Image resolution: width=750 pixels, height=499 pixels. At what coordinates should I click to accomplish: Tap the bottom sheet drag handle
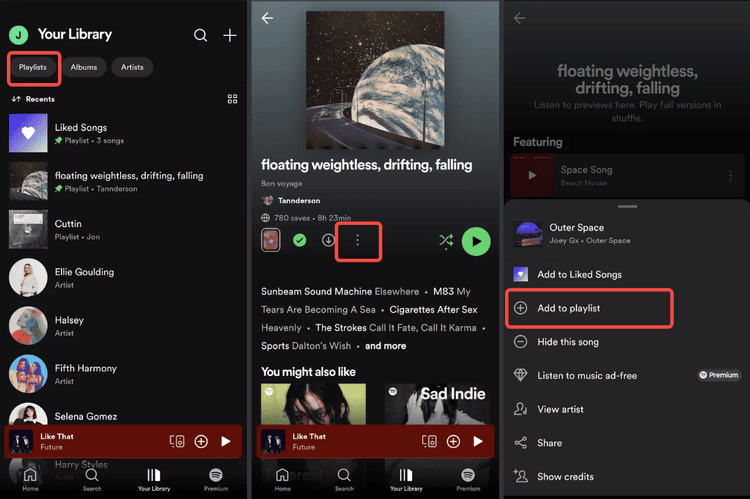pyautogui.click(x=627, y=207)
